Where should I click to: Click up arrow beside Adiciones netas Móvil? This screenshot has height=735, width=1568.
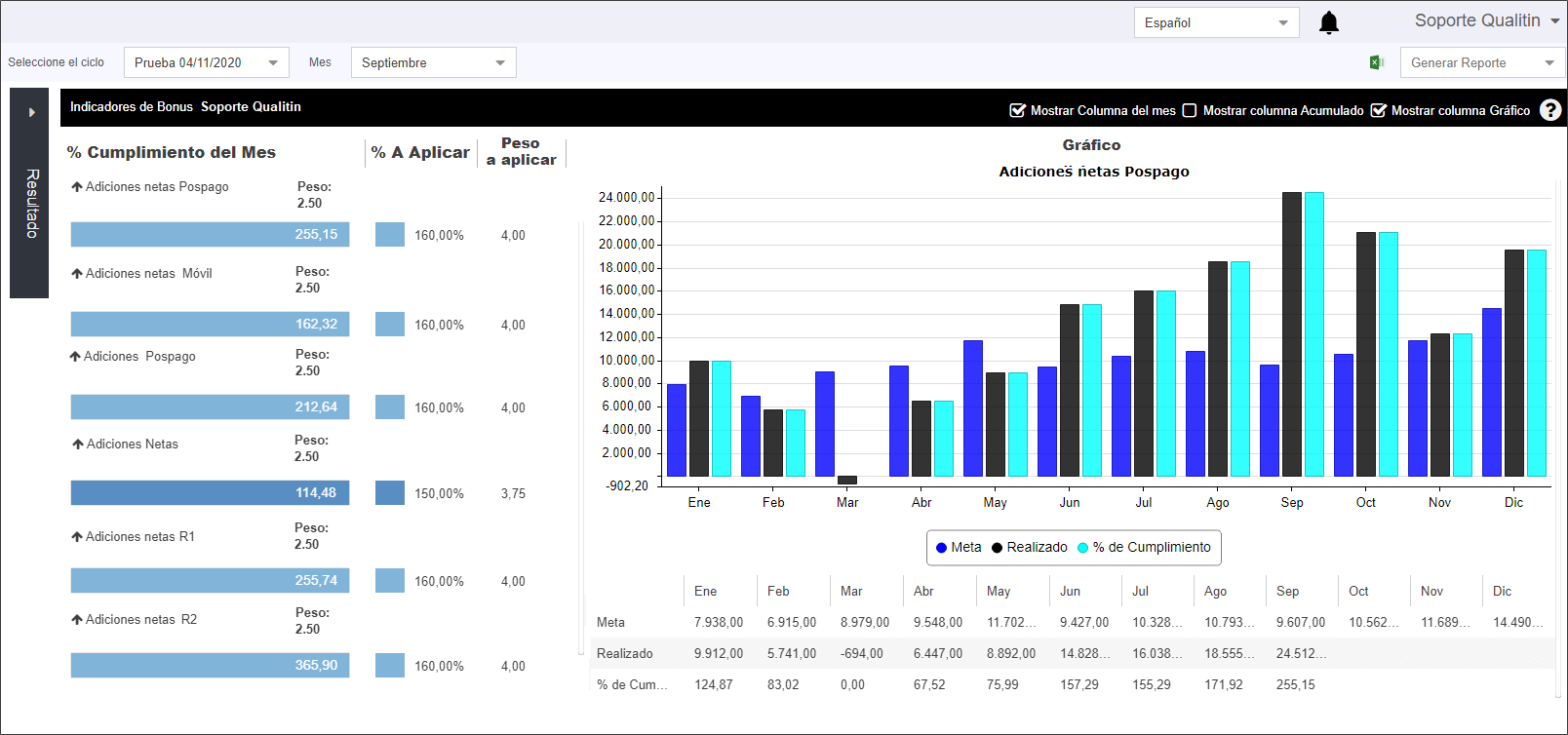[77, 273]
